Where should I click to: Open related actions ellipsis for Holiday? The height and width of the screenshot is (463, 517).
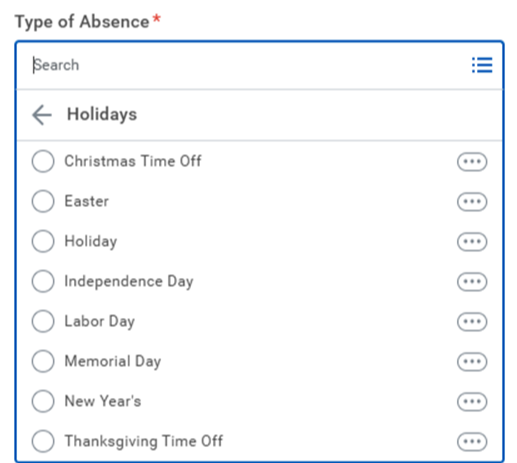[472, 242]
